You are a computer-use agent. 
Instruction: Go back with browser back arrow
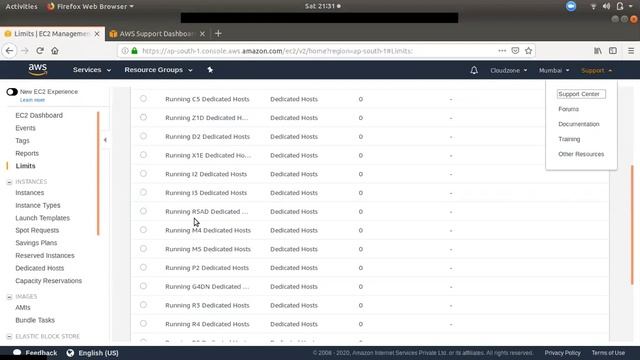pos(9,51)
